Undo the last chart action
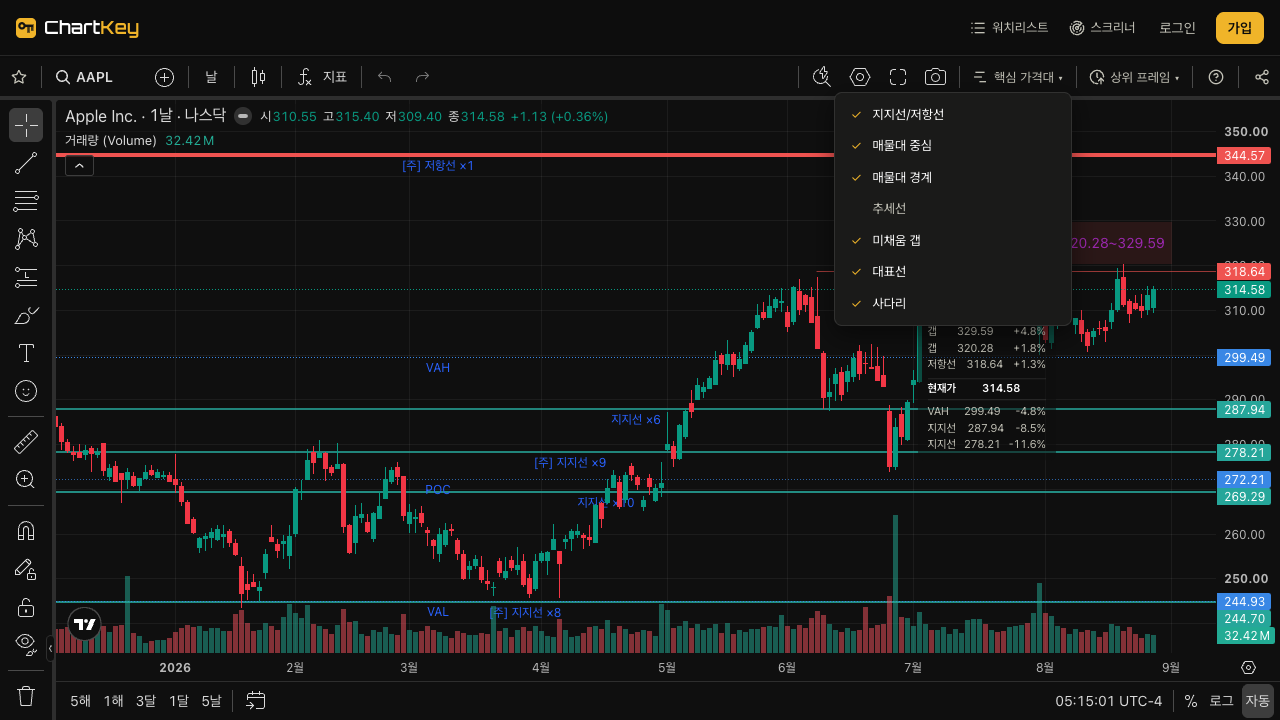The height and width of the screenshot is (720, 1280). click(x=385, y=77)
